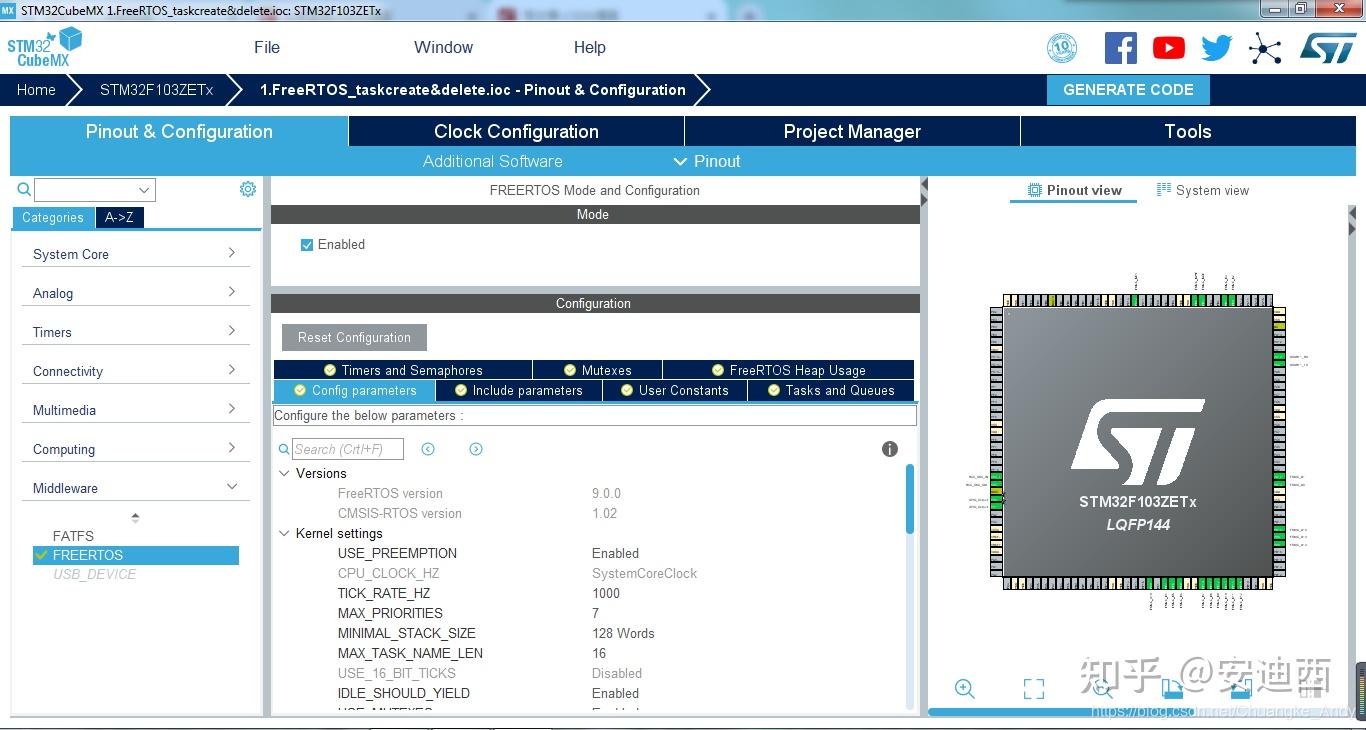Click the info icon in config parameters
The height and width of the screenshot is (730, 1366).
tap(889, 449)
